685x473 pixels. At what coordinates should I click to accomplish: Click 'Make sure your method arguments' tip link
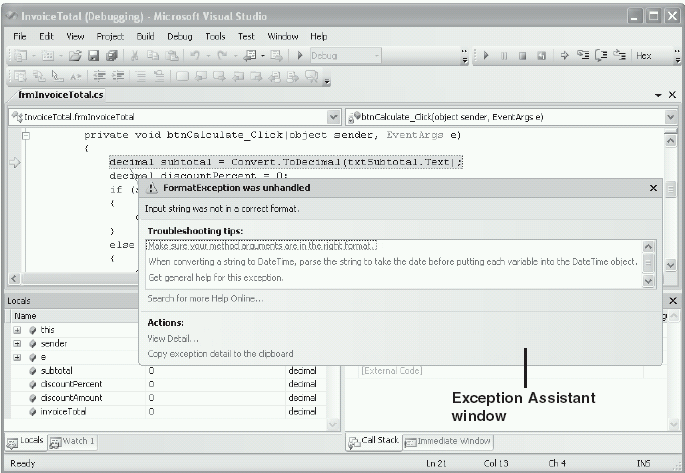click(262, 246)
